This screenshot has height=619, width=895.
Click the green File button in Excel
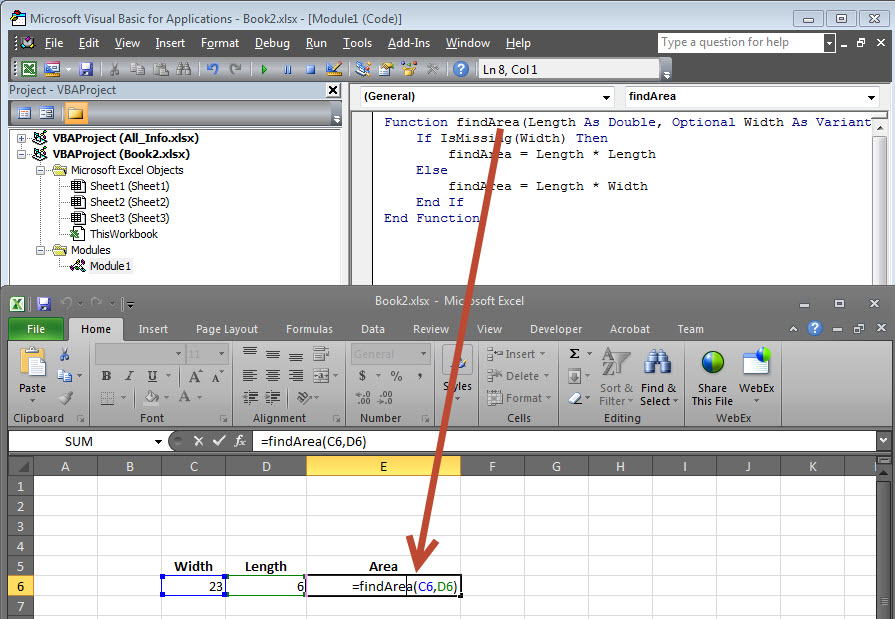[x=36, y=329]
